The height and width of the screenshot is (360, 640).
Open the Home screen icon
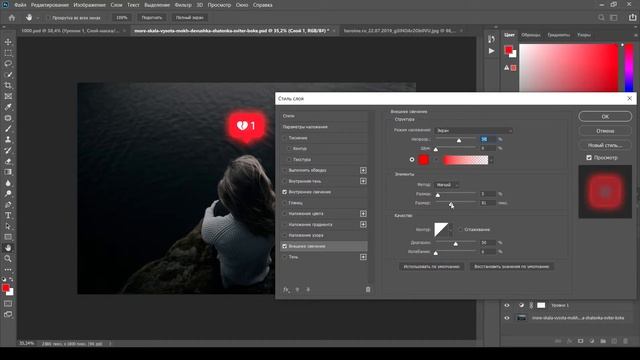coord(12,18)
